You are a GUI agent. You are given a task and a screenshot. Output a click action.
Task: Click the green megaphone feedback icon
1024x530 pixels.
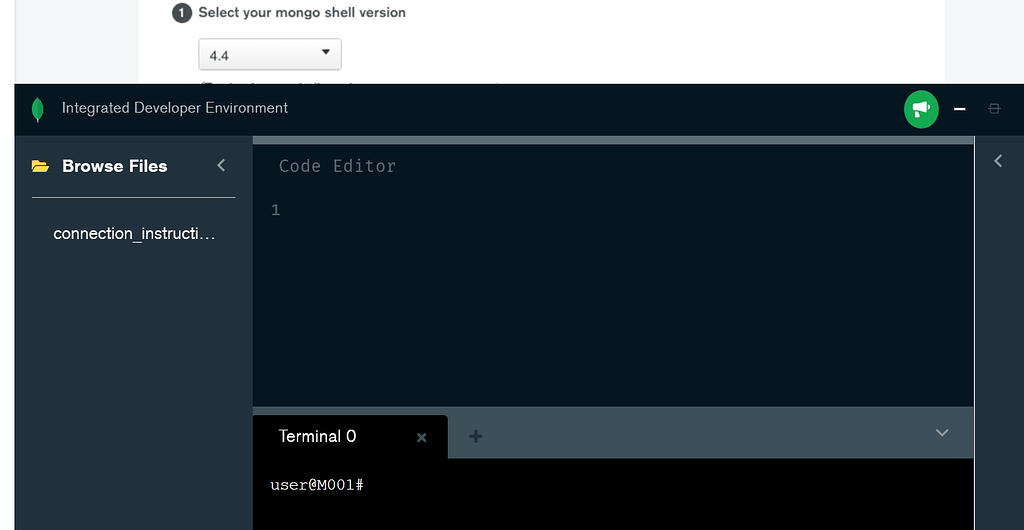[x=921, y=109]
